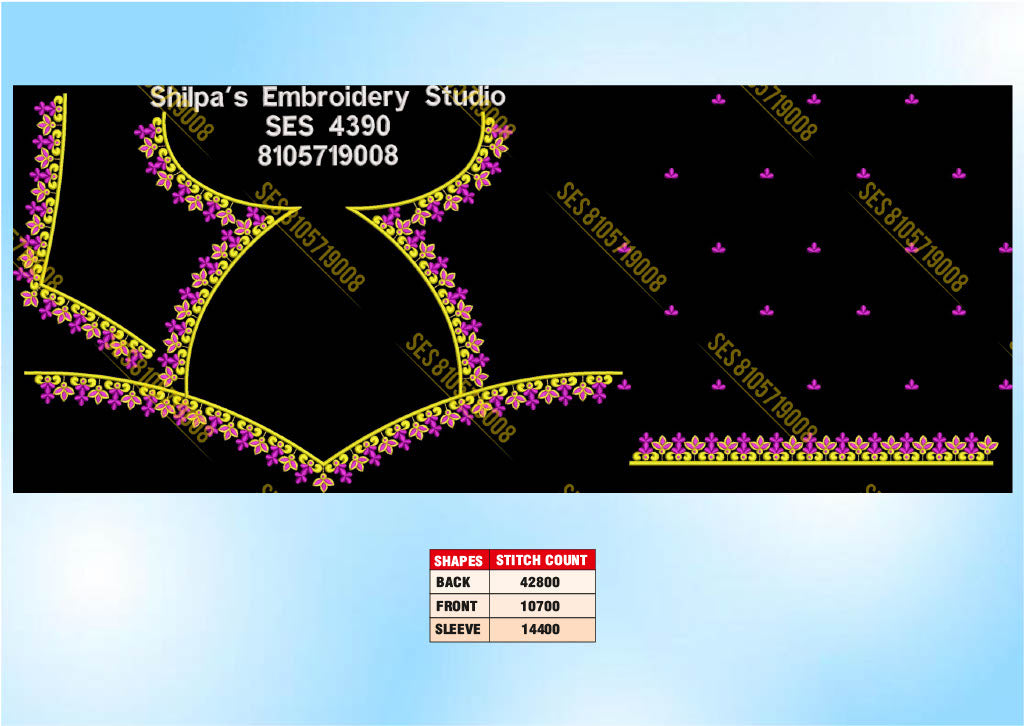
Task: Select the "SES 4390" design code text
Action: point(327,125)
